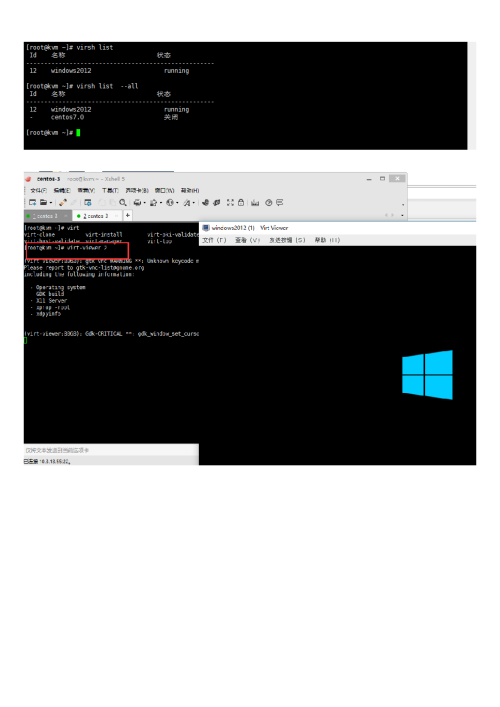Viewport: 500px width, 707px height.
Task: Open 文件(F) menu in Virt Viewer window
Action: point(214,240)
